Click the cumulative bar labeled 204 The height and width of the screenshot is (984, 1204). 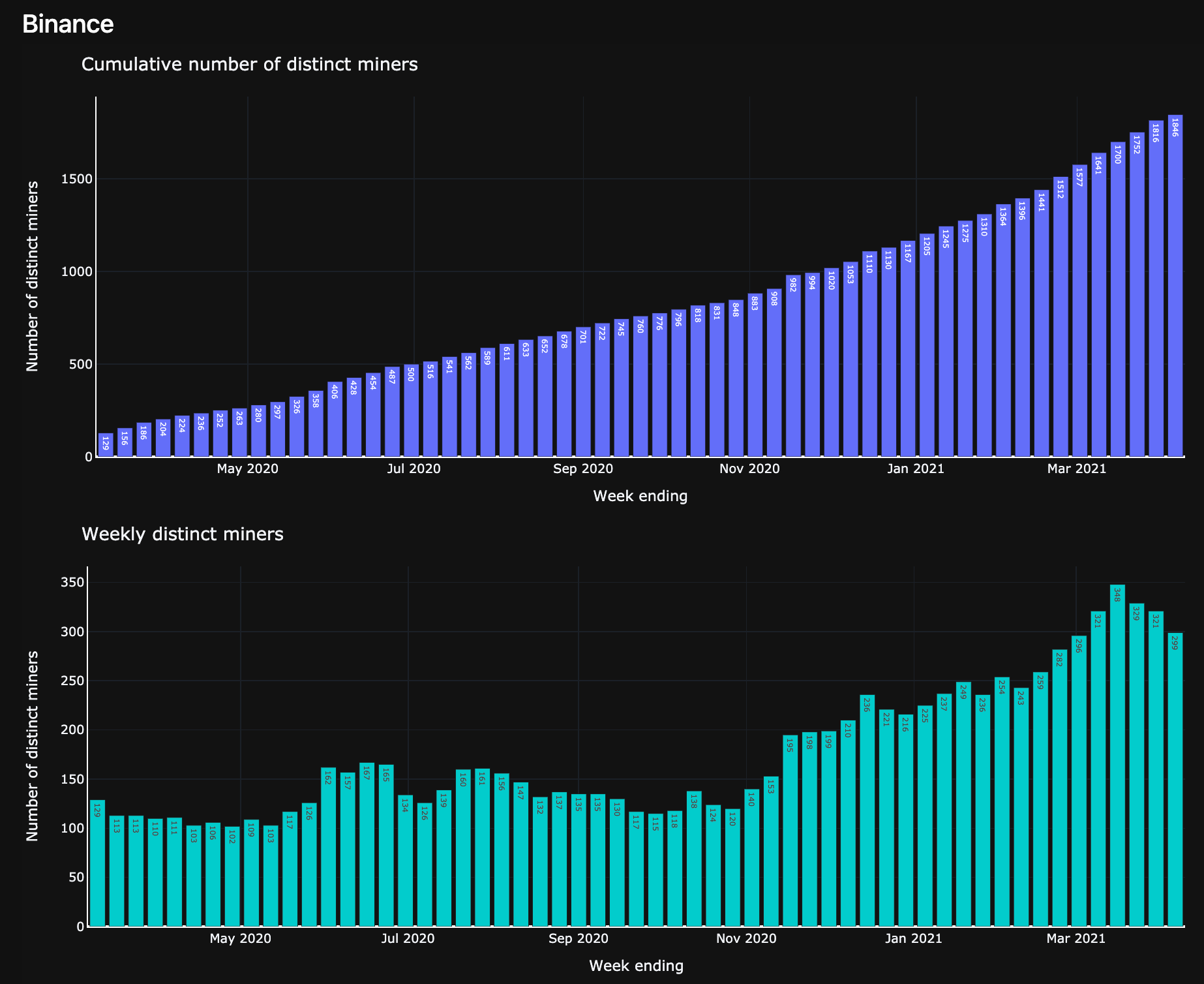click(x=163, y=438)
